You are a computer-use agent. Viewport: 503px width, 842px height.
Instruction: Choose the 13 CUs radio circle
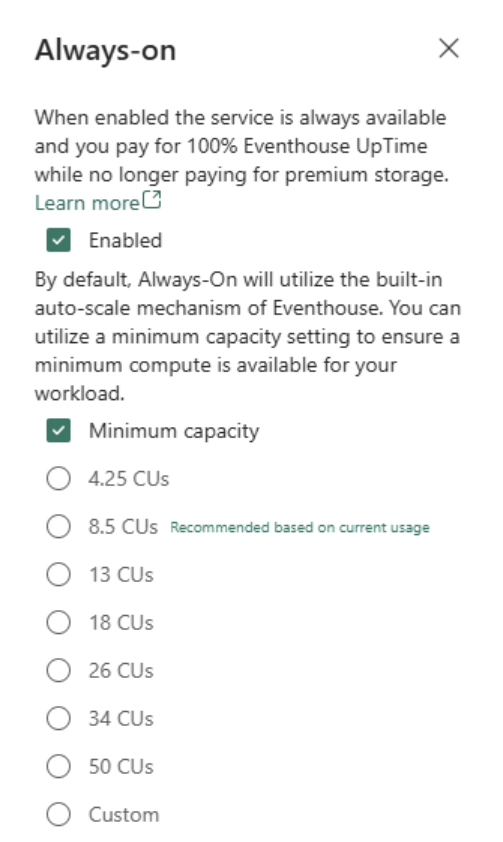click(x=59, y=575)
